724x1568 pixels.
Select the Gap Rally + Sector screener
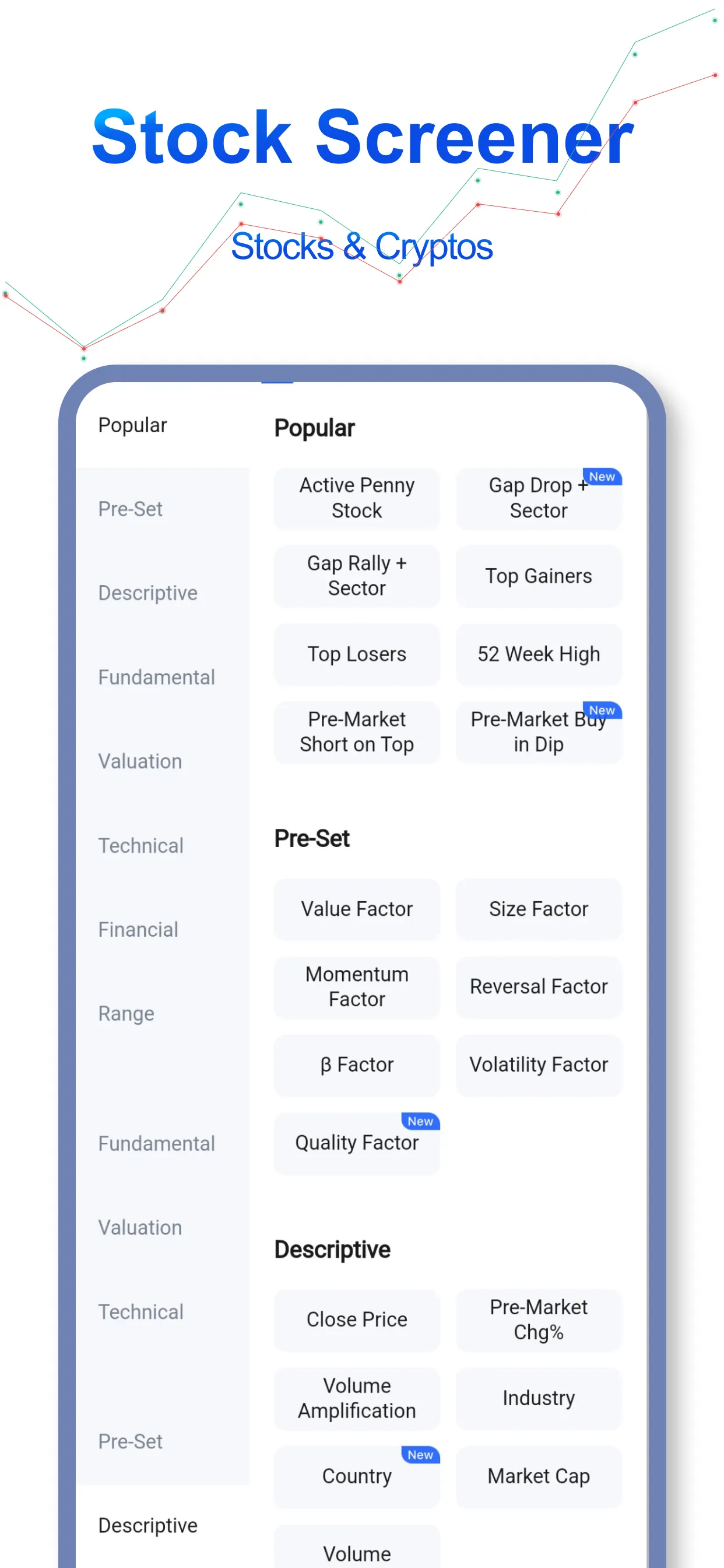pos(357,576)
